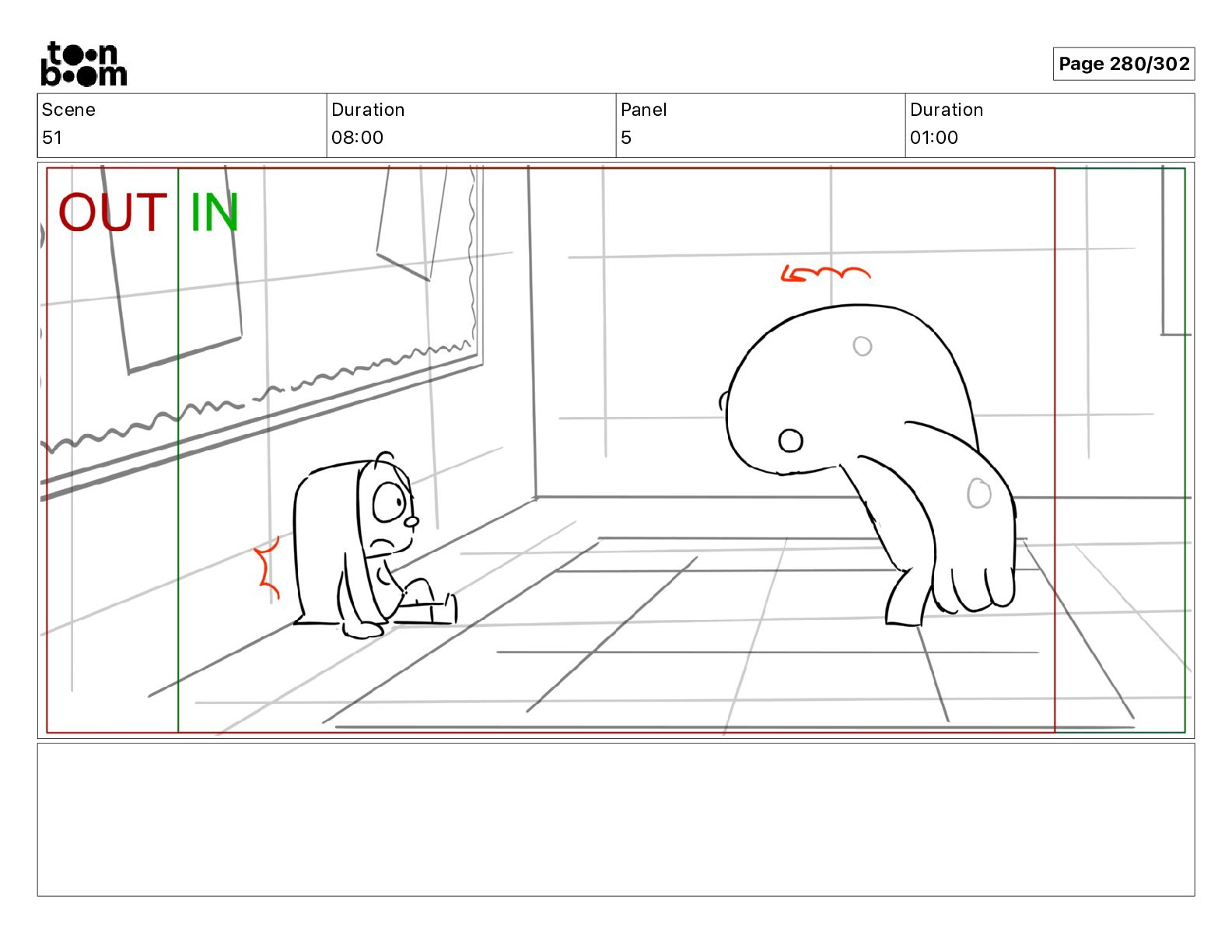Select the Scene 51 field
Screen dimensions: 1232x952
pyautogui.click(x=182, y=125)
